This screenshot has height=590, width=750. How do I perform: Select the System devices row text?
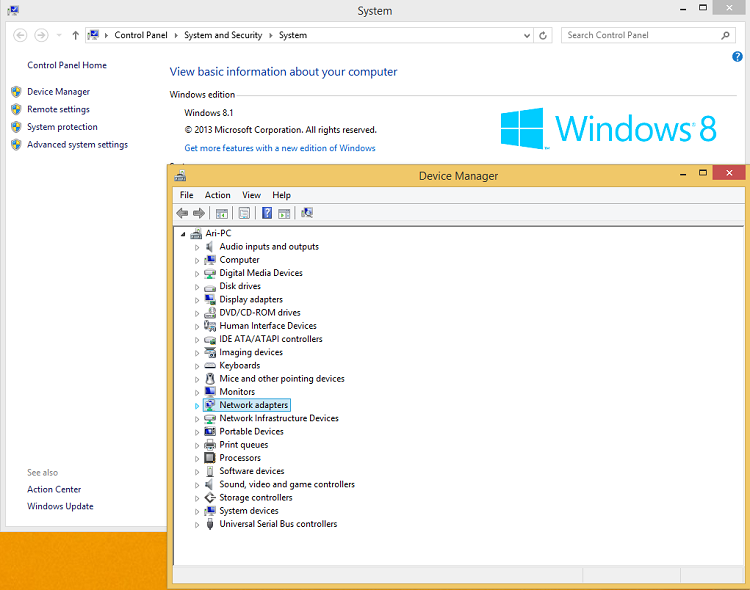[249, 511]
